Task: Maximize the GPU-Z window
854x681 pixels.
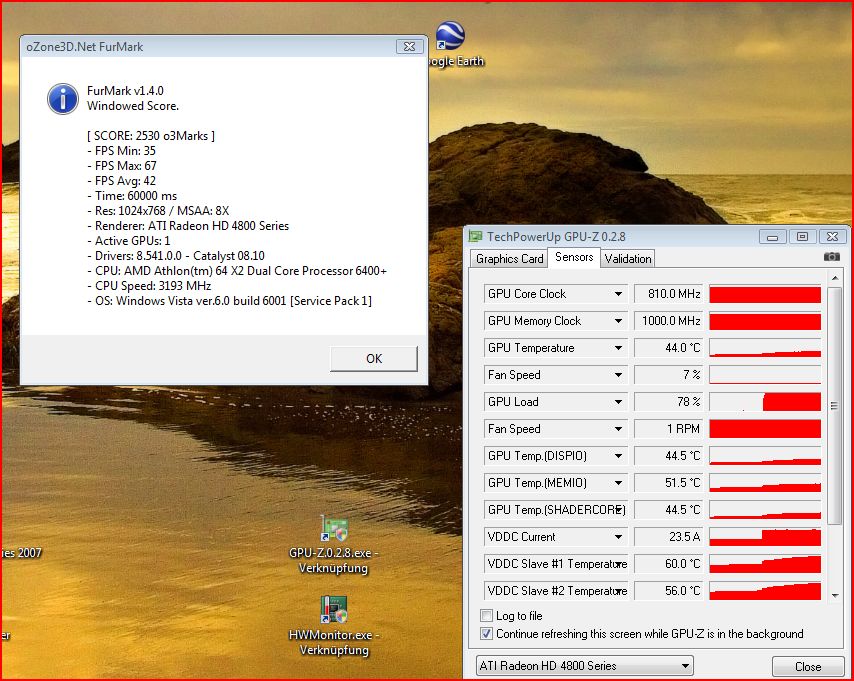Action: (x=802, y=237)
